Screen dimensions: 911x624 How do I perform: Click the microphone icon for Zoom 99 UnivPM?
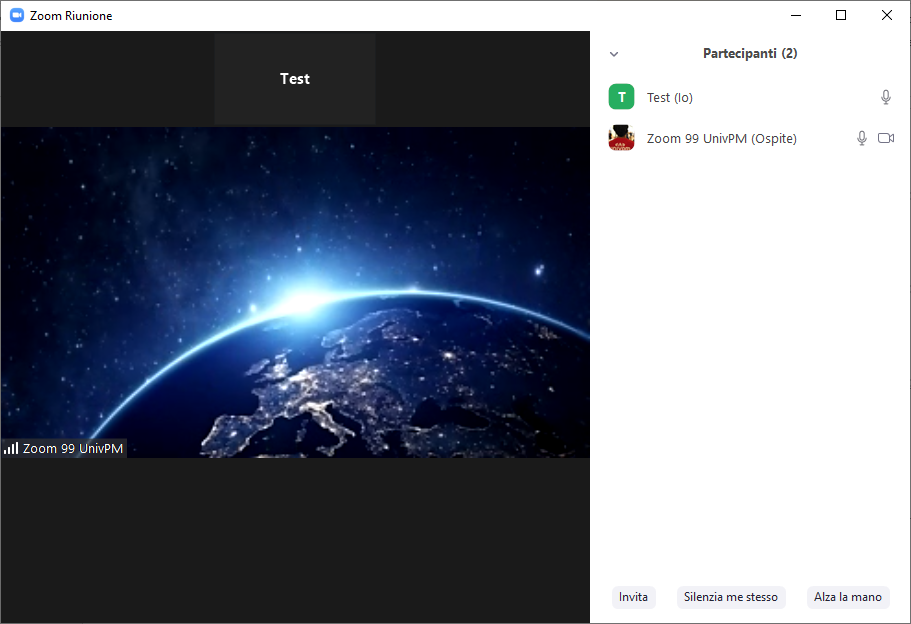coord(862,138)
